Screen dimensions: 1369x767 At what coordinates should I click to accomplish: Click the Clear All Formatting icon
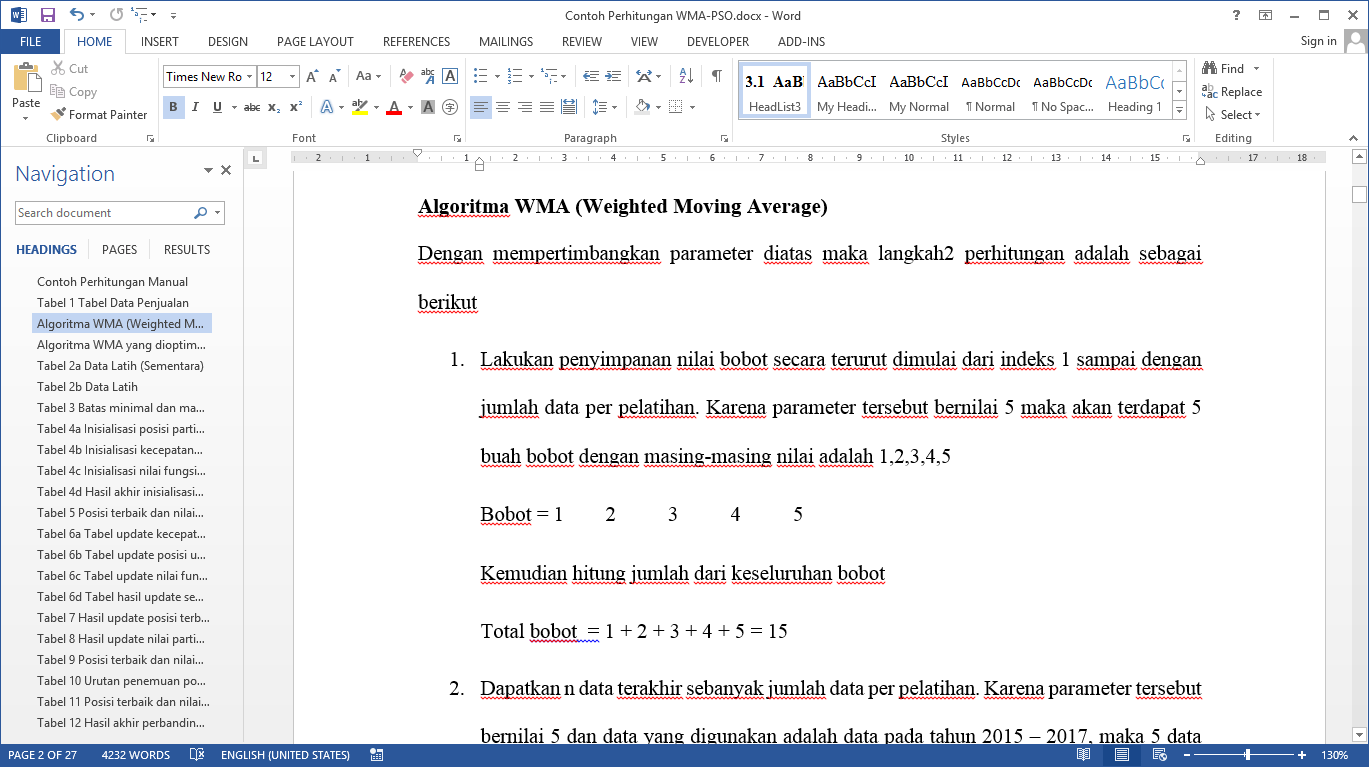[x=406, y=76]
